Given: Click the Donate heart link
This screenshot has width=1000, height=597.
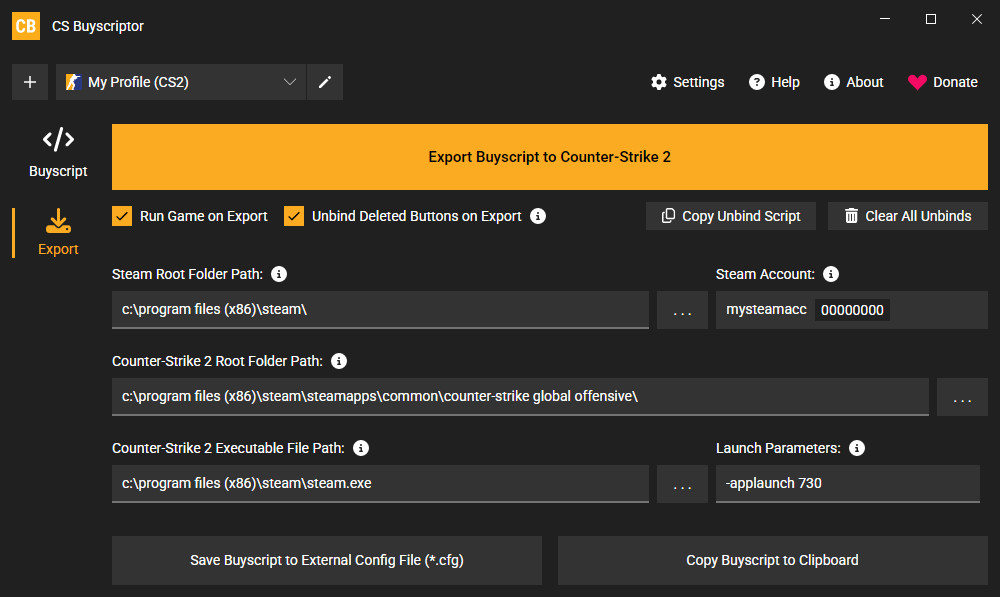Looking at the screenshot, I should [x=943, y=82].
